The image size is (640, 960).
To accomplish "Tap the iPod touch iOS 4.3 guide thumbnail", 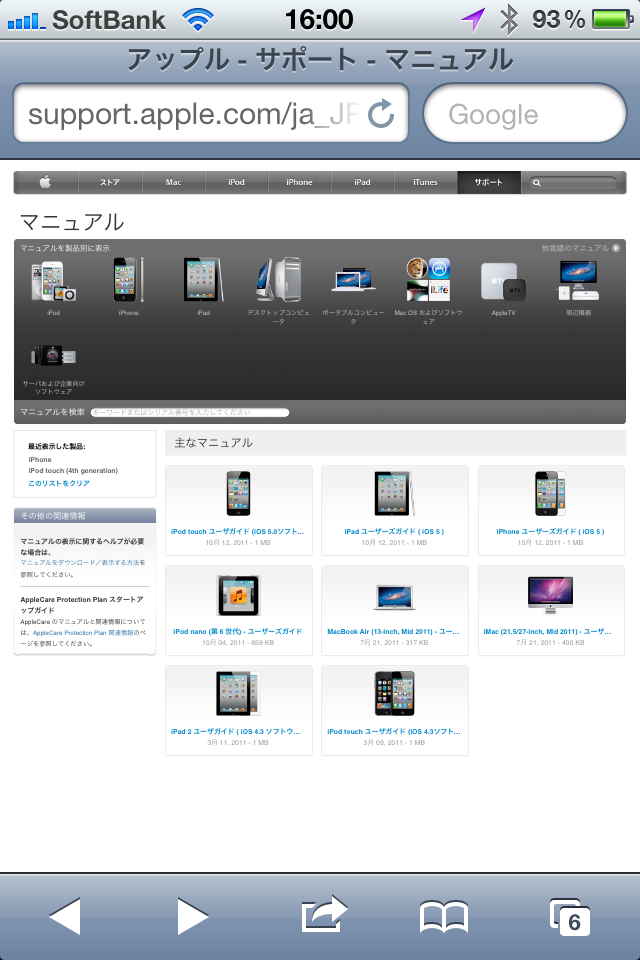I will click(x=394, y=693).
